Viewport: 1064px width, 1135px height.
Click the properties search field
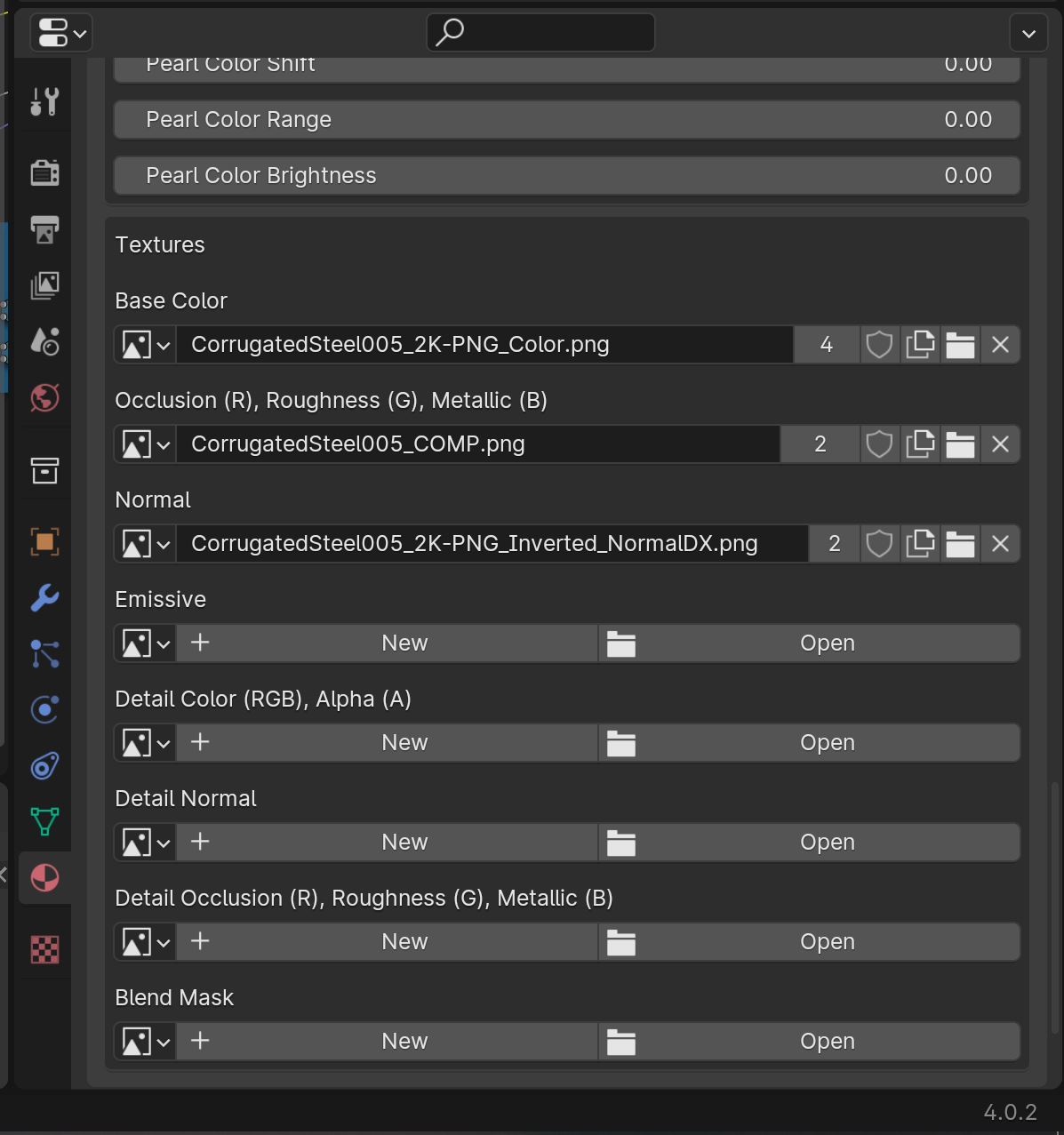540,32
